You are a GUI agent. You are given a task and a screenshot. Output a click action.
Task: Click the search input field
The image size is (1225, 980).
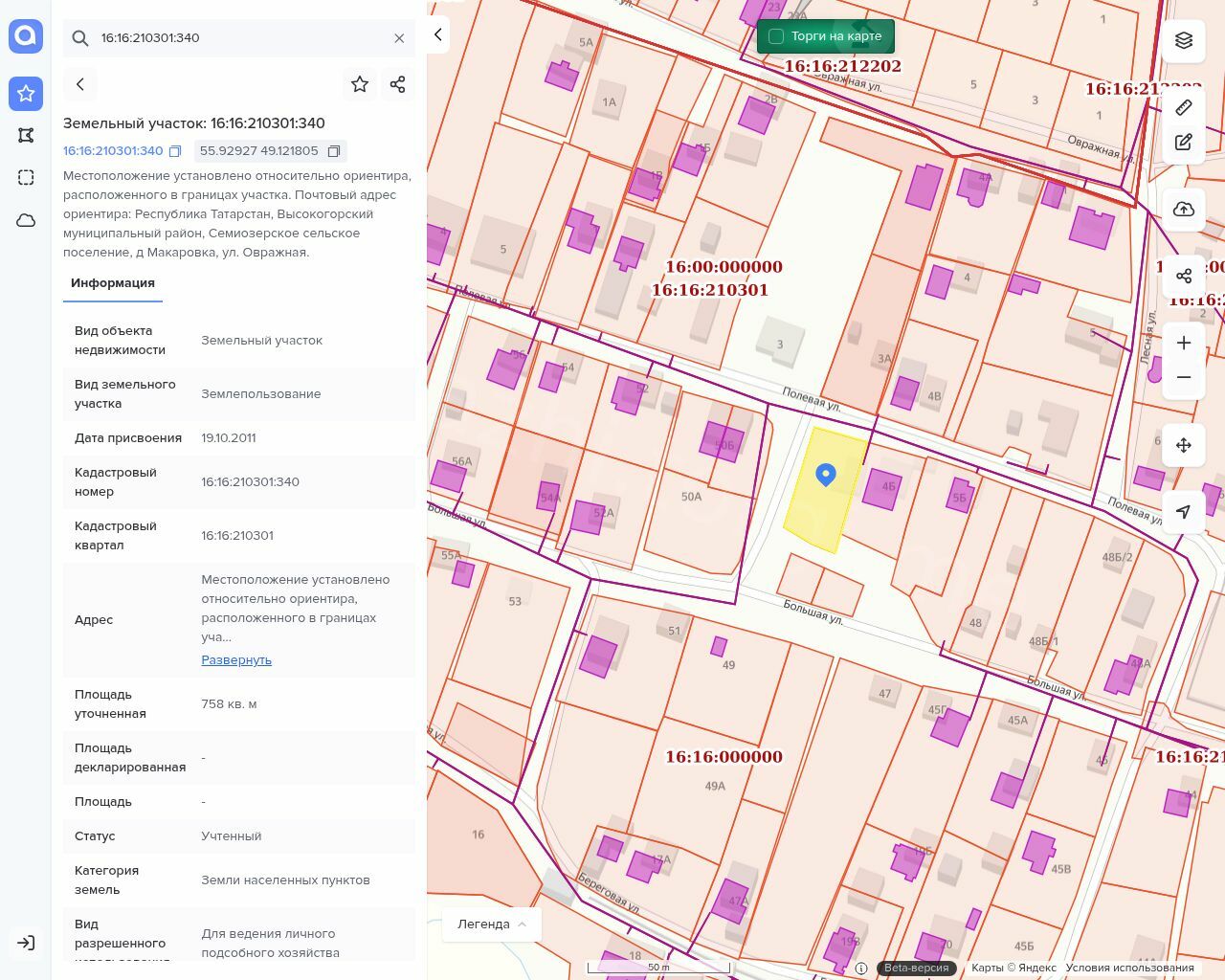(x=239, y=38)
